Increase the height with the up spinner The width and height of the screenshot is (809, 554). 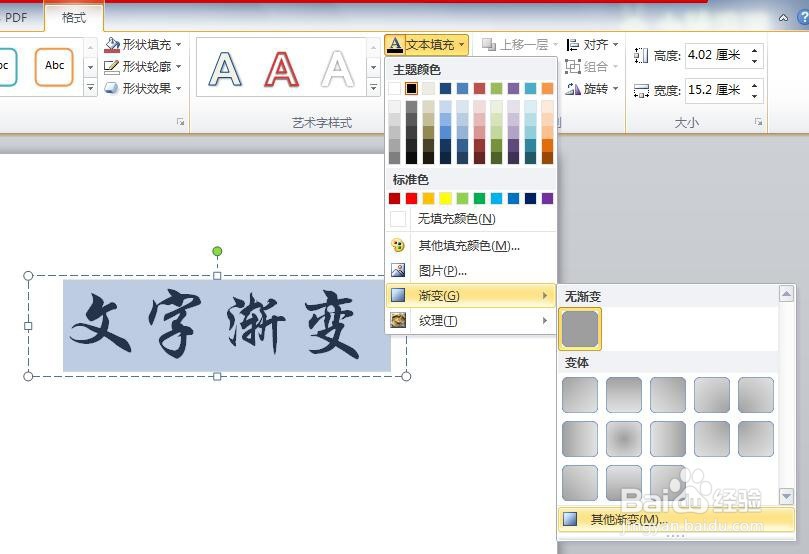[x=755, y=50]
